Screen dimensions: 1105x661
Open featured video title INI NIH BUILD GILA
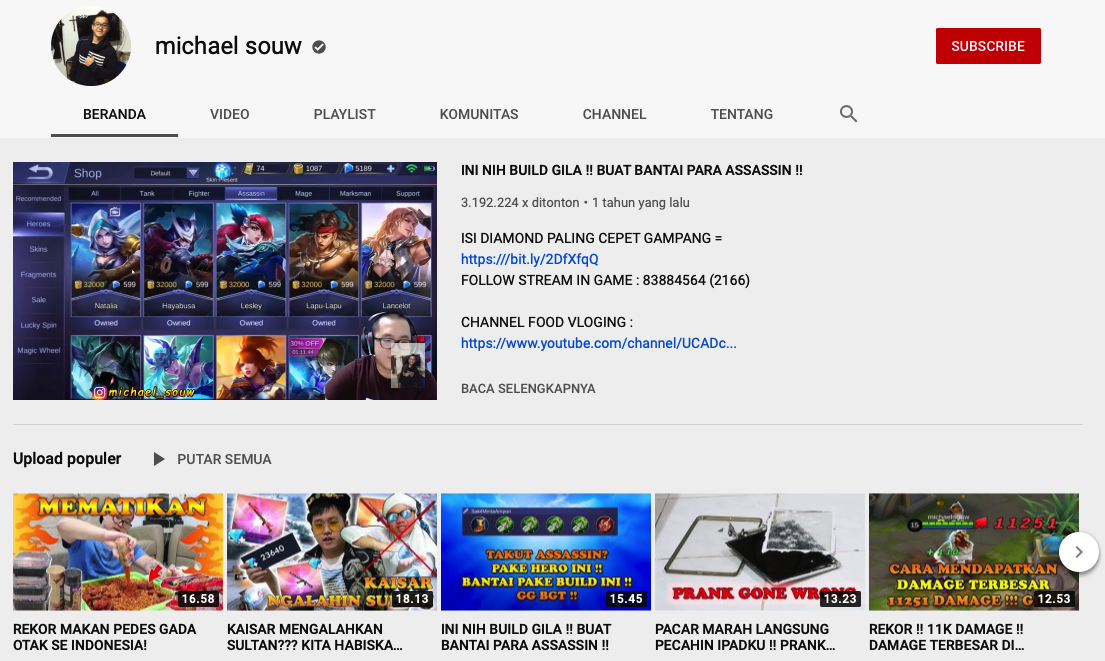631,171
